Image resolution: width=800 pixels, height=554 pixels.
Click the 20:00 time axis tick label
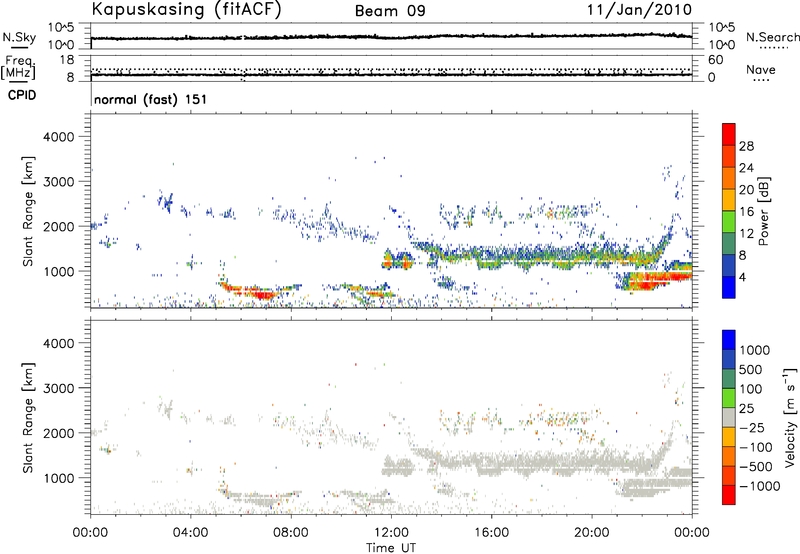point(592,533)
